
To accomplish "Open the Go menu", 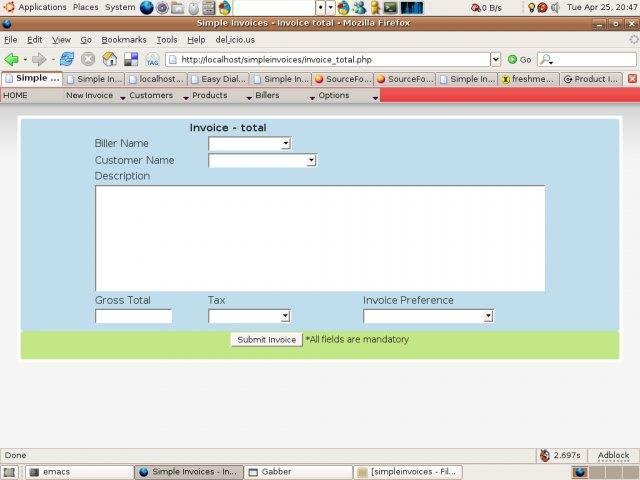I will (x=86, y=40).
